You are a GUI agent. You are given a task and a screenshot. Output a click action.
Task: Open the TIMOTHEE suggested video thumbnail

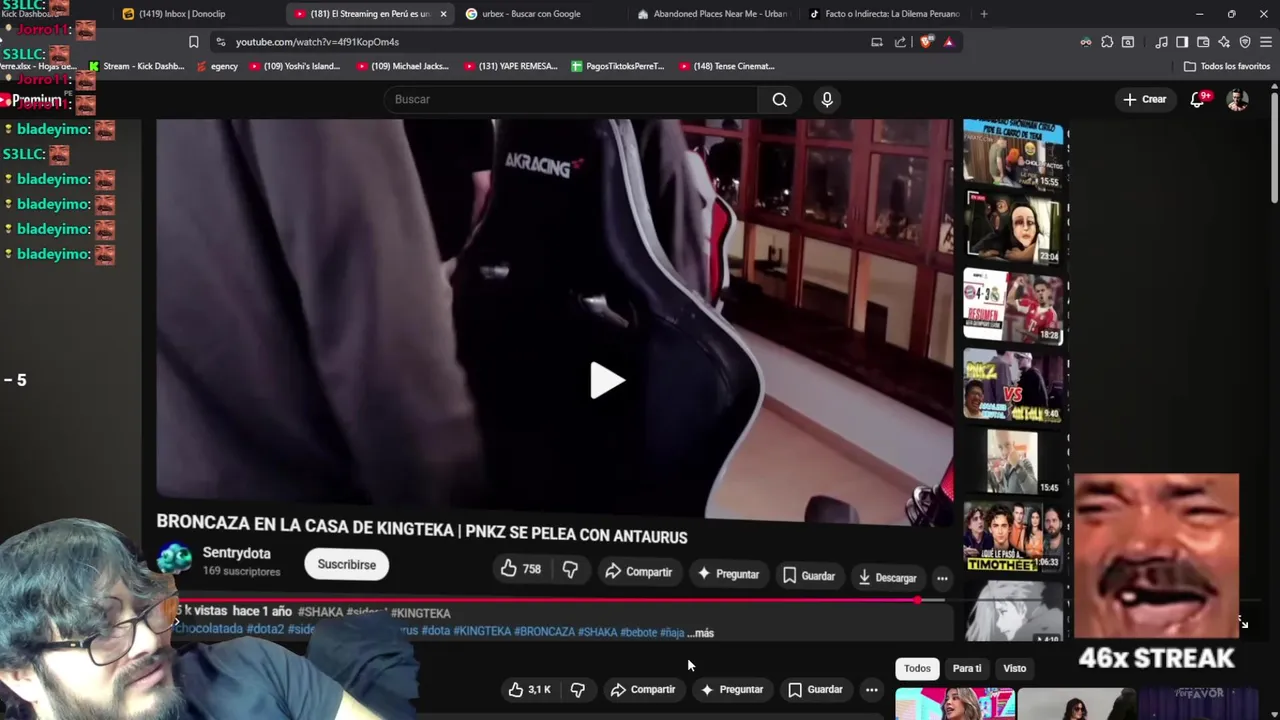(x=1012, y=538)
